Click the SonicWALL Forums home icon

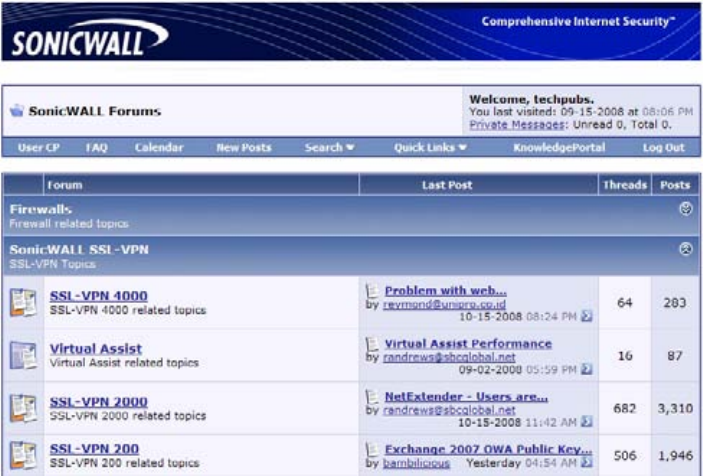(17, 110)
